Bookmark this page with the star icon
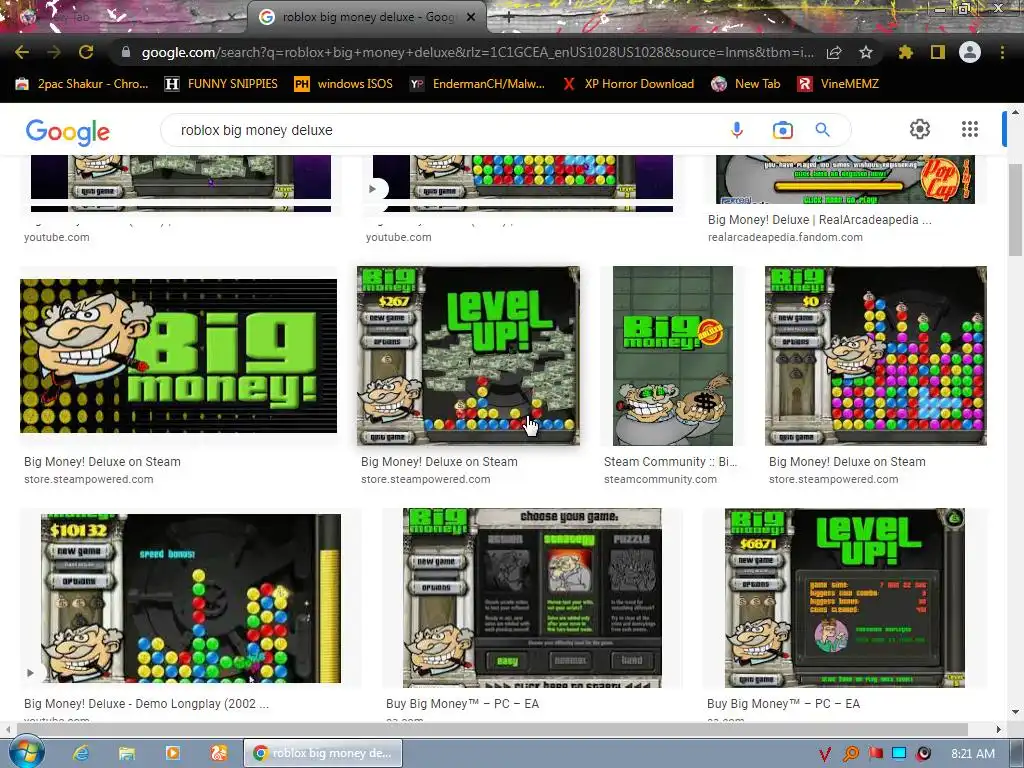The width and height of the screenshot is (1024, 768). (866, 52)
